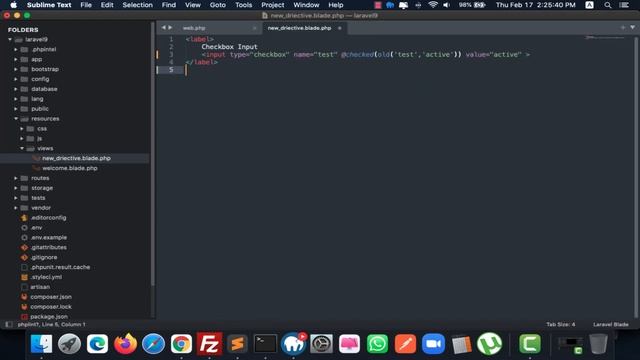Open the Trash in the Dock

598,344
